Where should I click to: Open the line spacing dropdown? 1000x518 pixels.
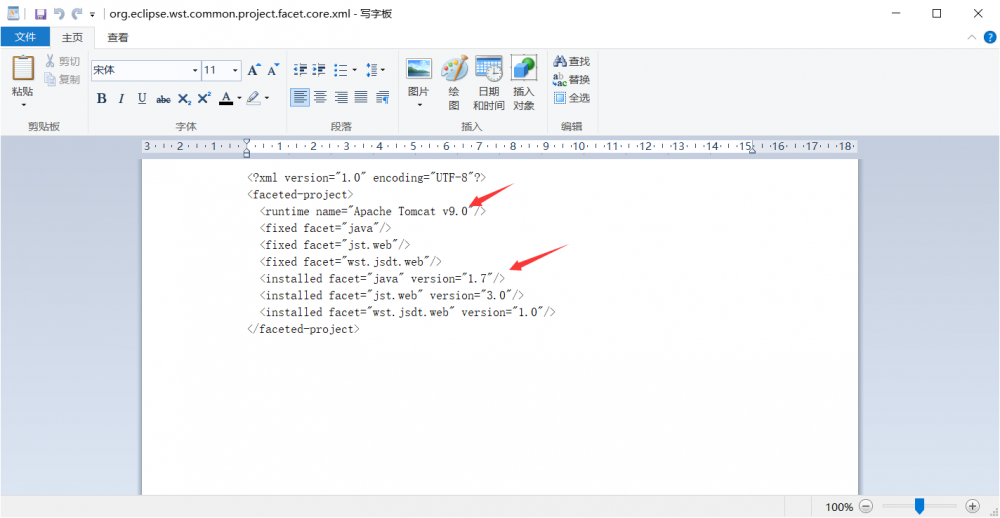pyautogui.click(x=375, y=70)
